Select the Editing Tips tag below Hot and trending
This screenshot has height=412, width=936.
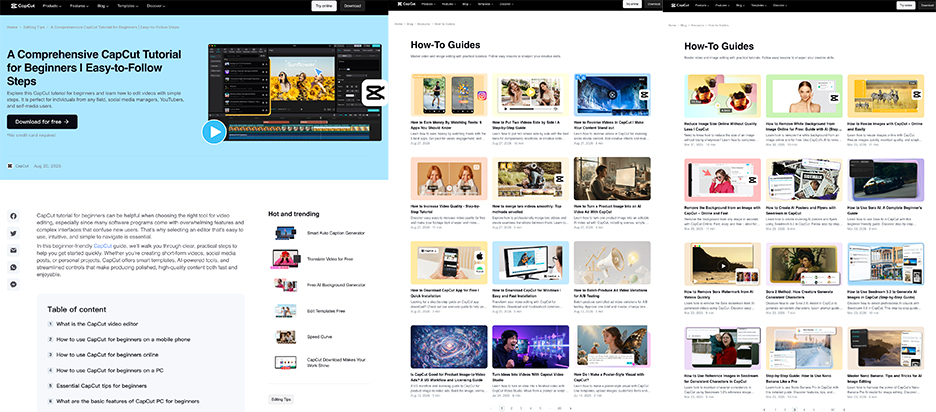coord(281,399)
